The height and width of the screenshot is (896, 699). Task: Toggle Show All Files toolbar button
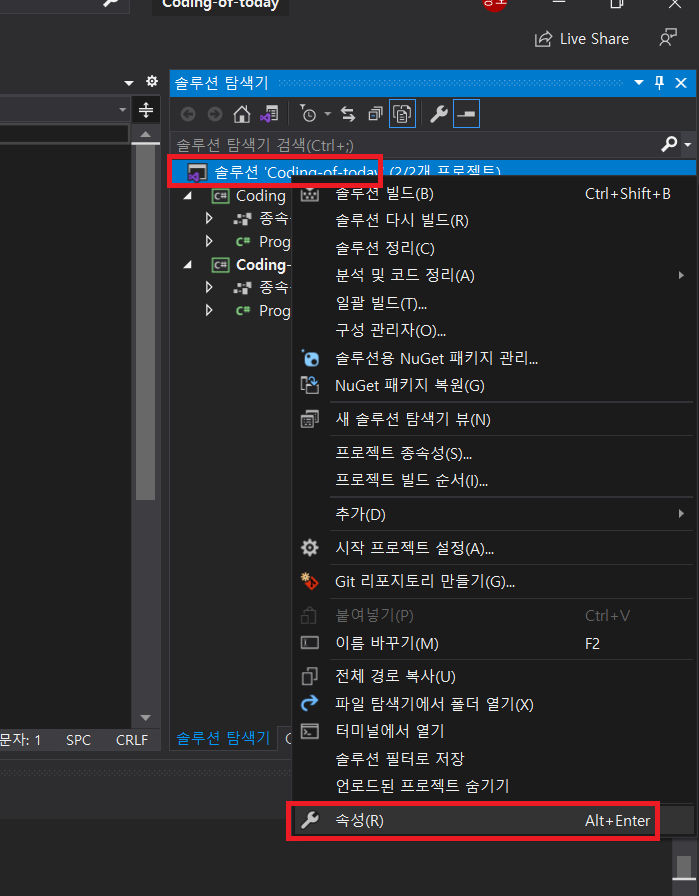pyautogui.click(x=402, y=114)
